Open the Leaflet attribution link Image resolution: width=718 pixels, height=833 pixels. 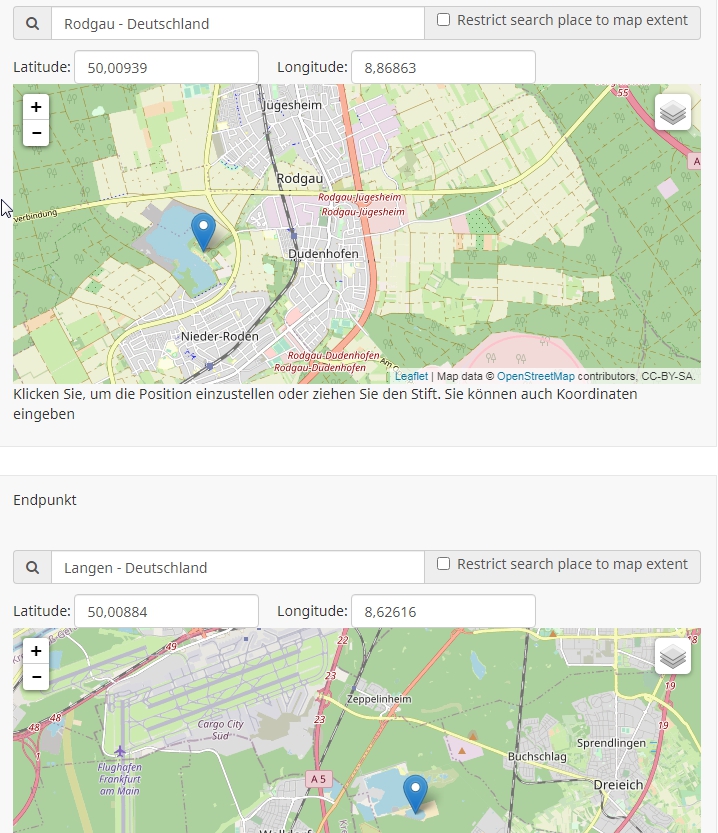[411, 376]
